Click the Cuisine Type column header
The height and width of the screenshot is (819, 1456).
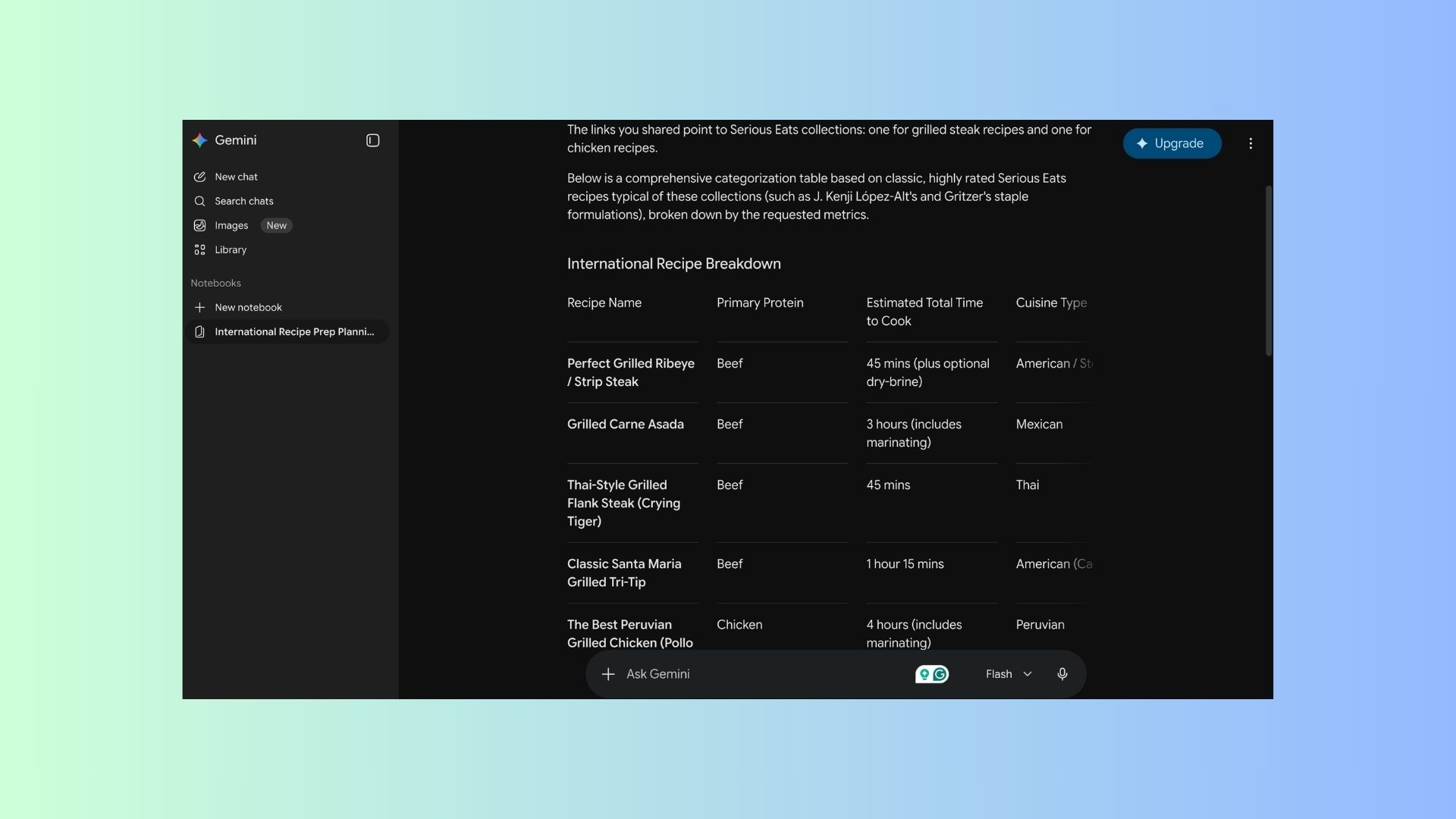click(1052, 303)
